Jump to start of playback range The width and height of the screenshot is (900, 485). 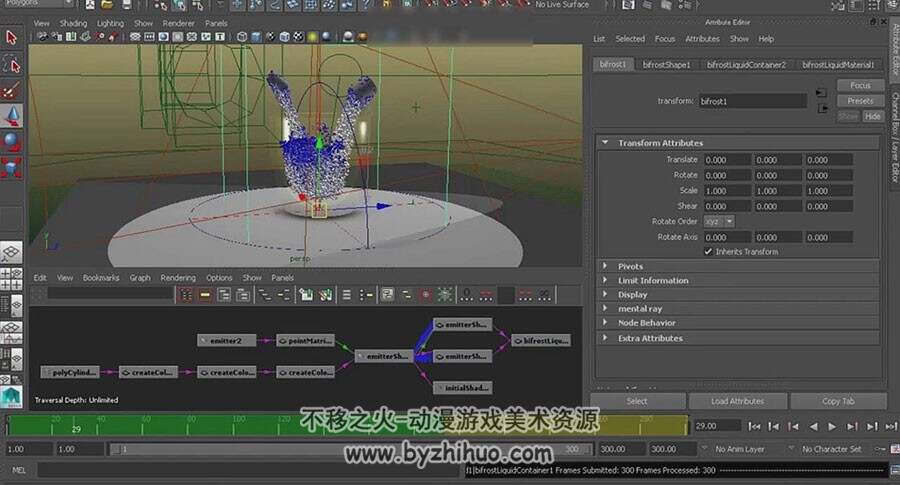coord(754,426)
